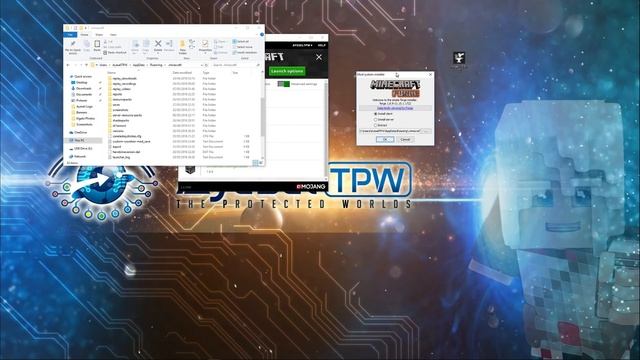Viewport: 640px width, 360px height.
Task: Open the account dropdown in launcher header
Action: pos(302,45)
